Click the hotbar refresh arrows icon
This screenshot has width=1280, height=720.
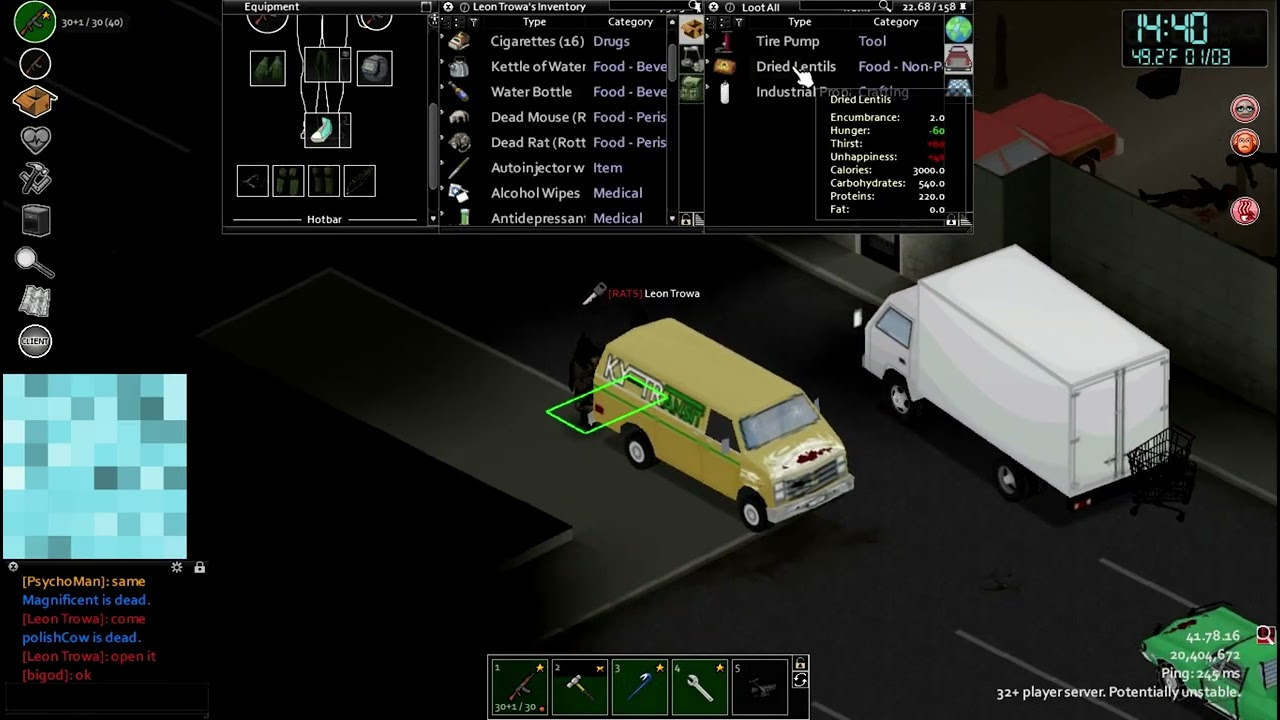(800, 680)
